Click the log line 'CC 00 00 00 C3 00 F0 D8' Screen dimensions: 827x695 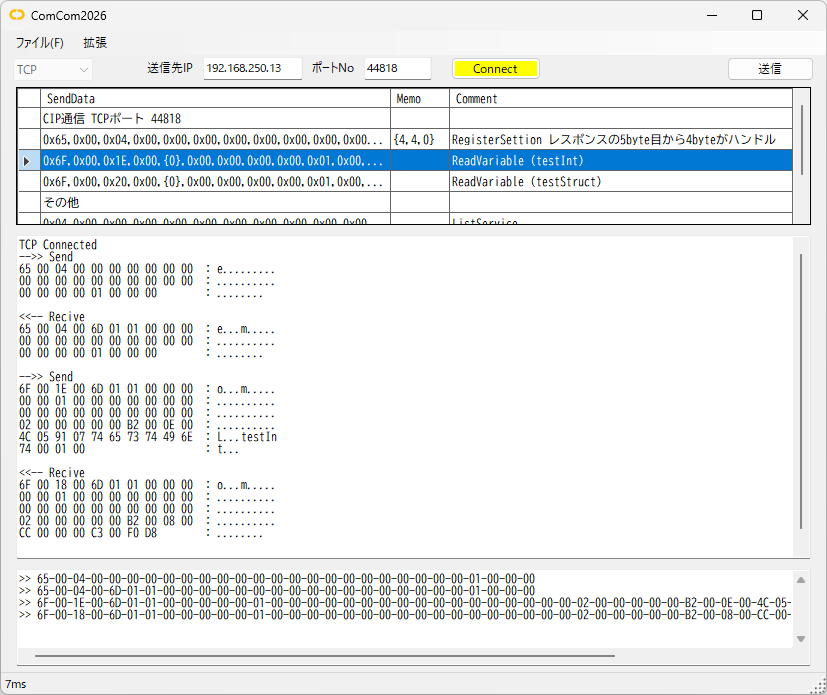click(141, 533)
